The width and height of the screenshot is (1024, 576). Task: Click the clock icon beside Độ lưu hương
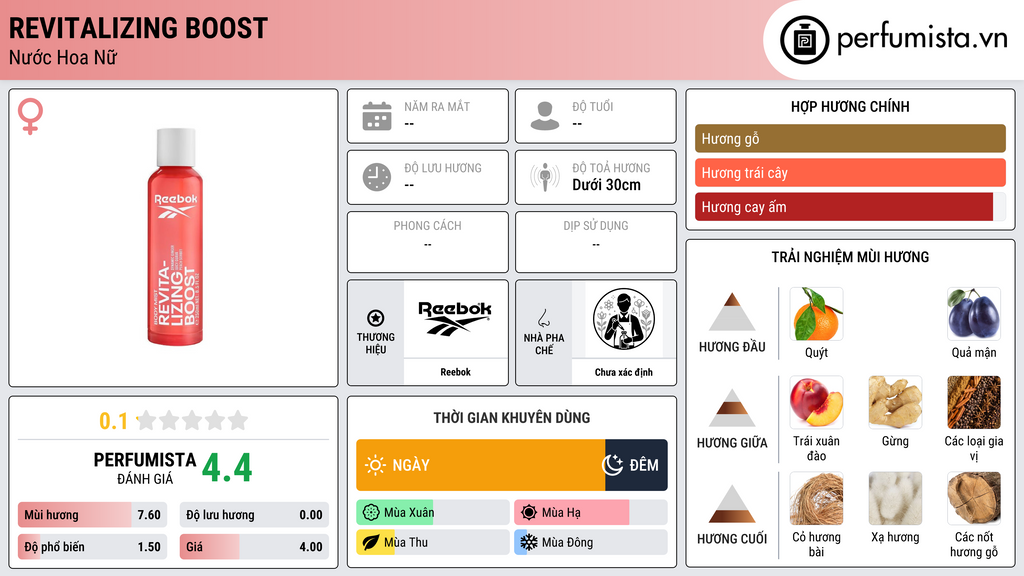[x=377, y=177]
